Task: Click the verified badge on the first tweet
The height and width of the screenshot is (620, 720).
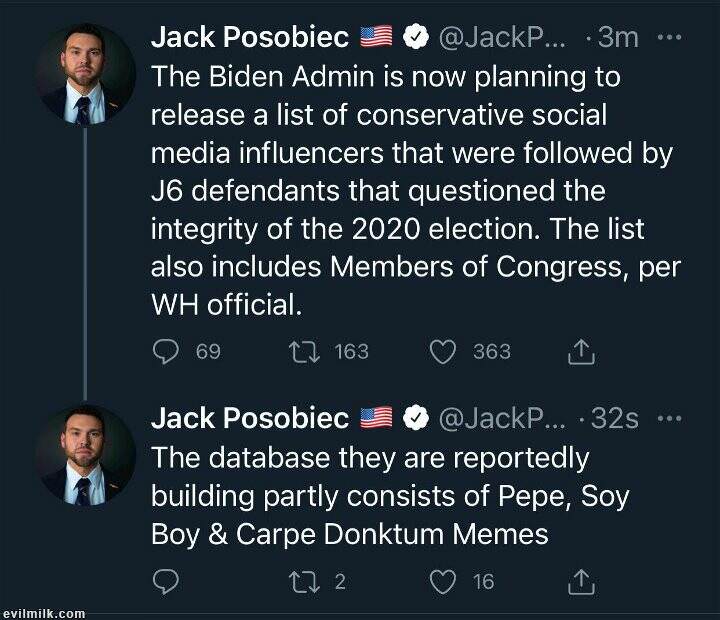Action: tap(415, 37)
